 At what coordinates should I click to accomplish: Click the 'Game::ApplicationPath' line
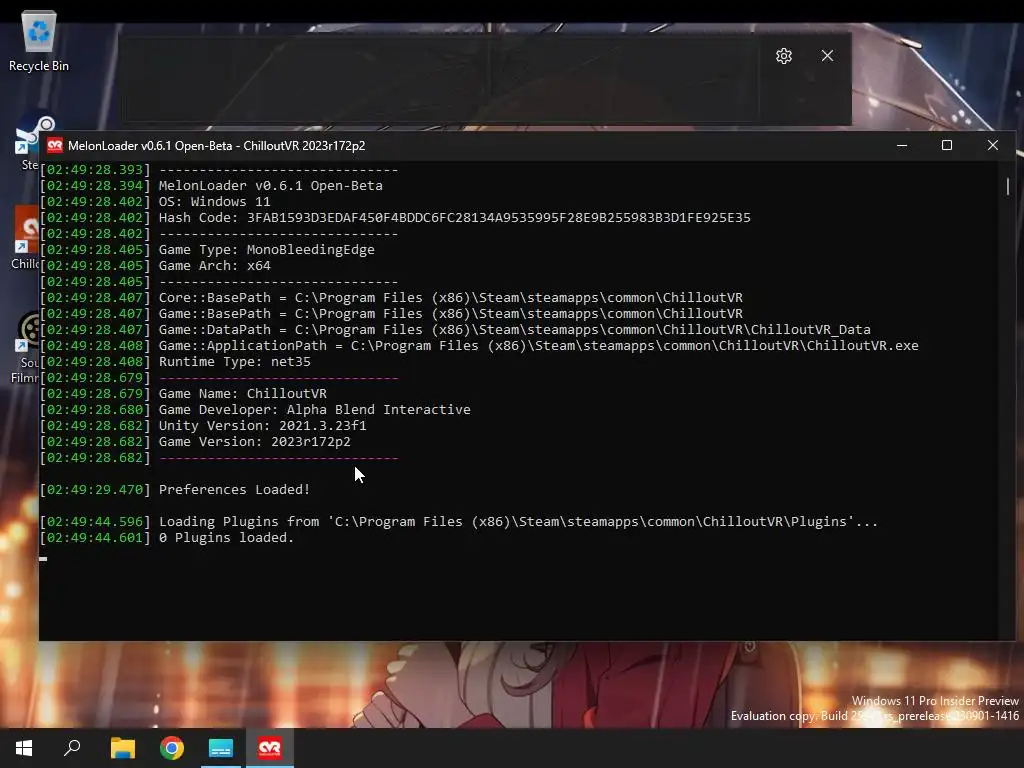[x=539, y=345]
